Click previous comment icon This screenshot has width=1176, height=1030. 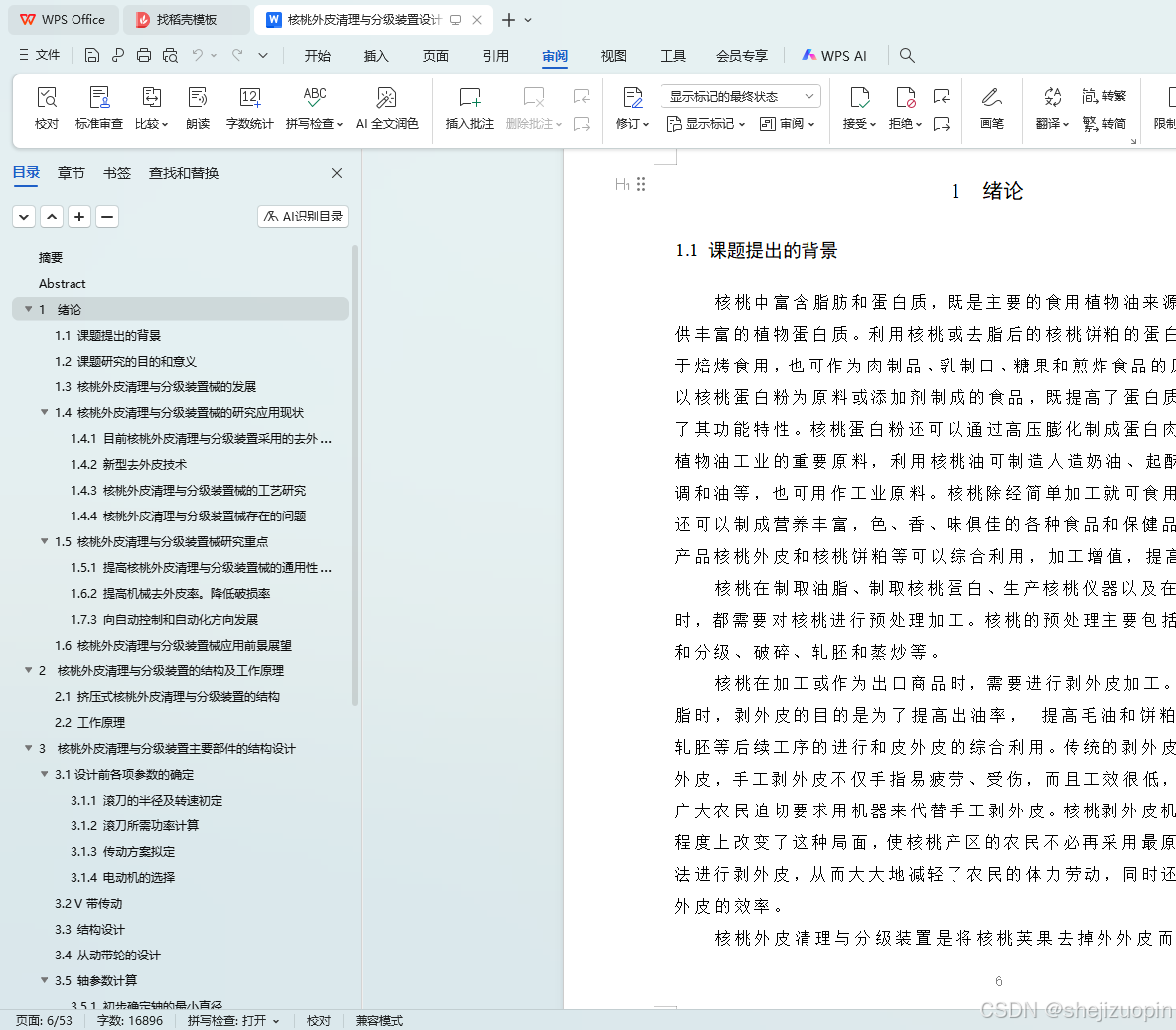(x=581, y=96)
